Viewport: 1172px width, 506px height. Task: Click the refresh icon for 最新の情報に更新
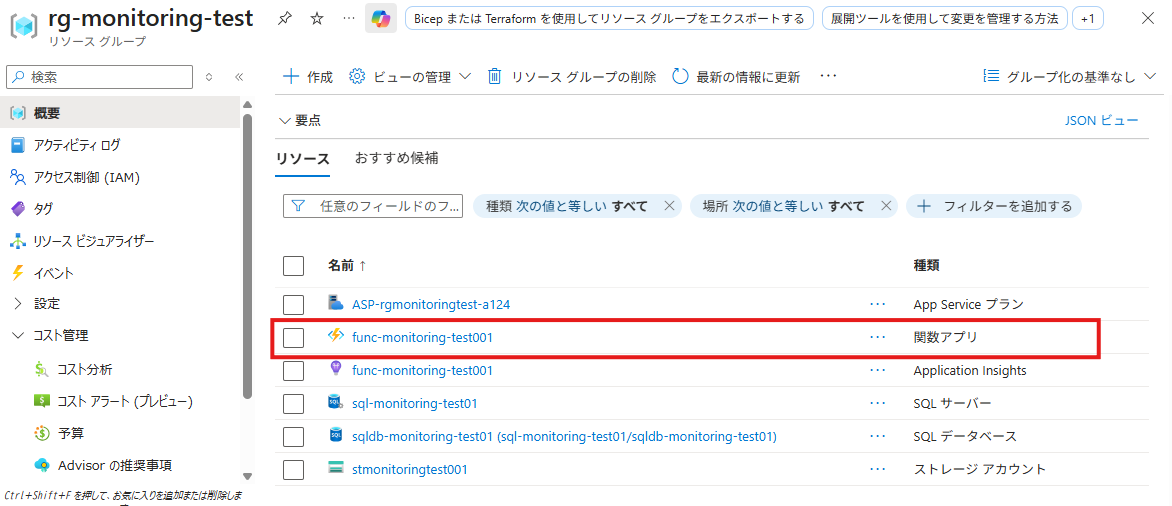pos(681,77)
